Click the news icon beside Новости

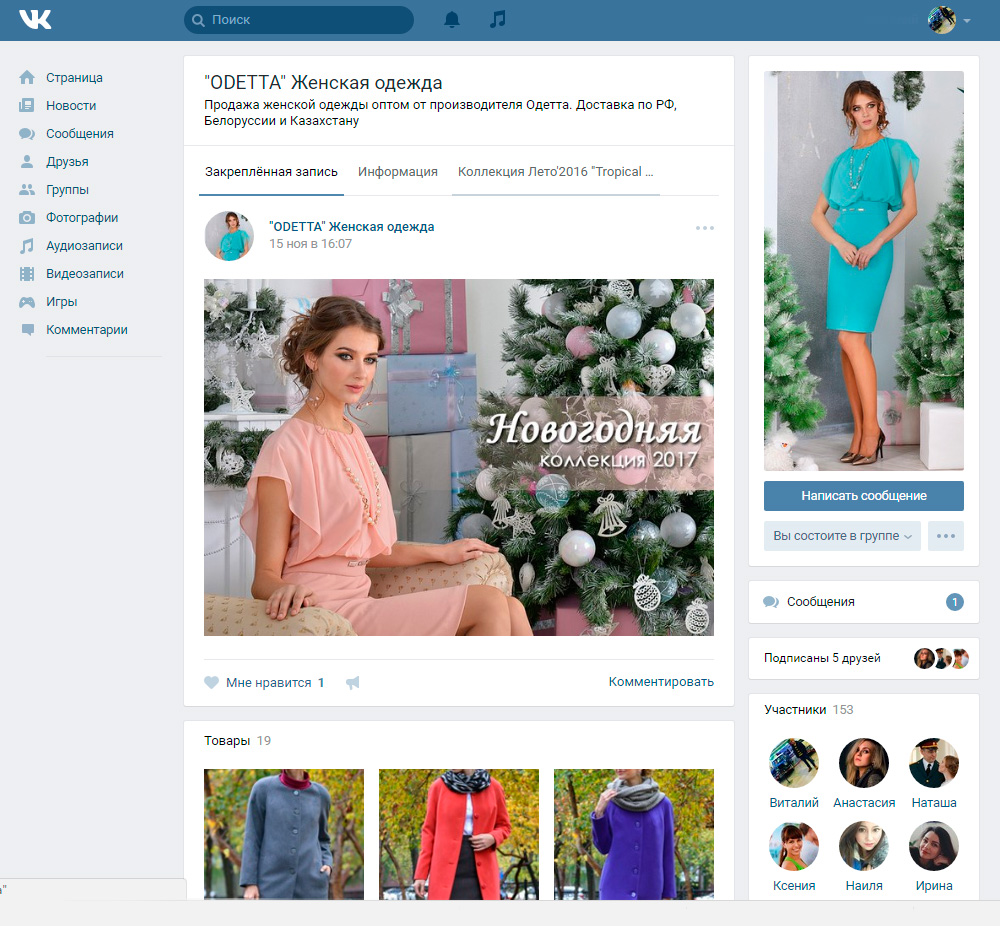point(27,106)
